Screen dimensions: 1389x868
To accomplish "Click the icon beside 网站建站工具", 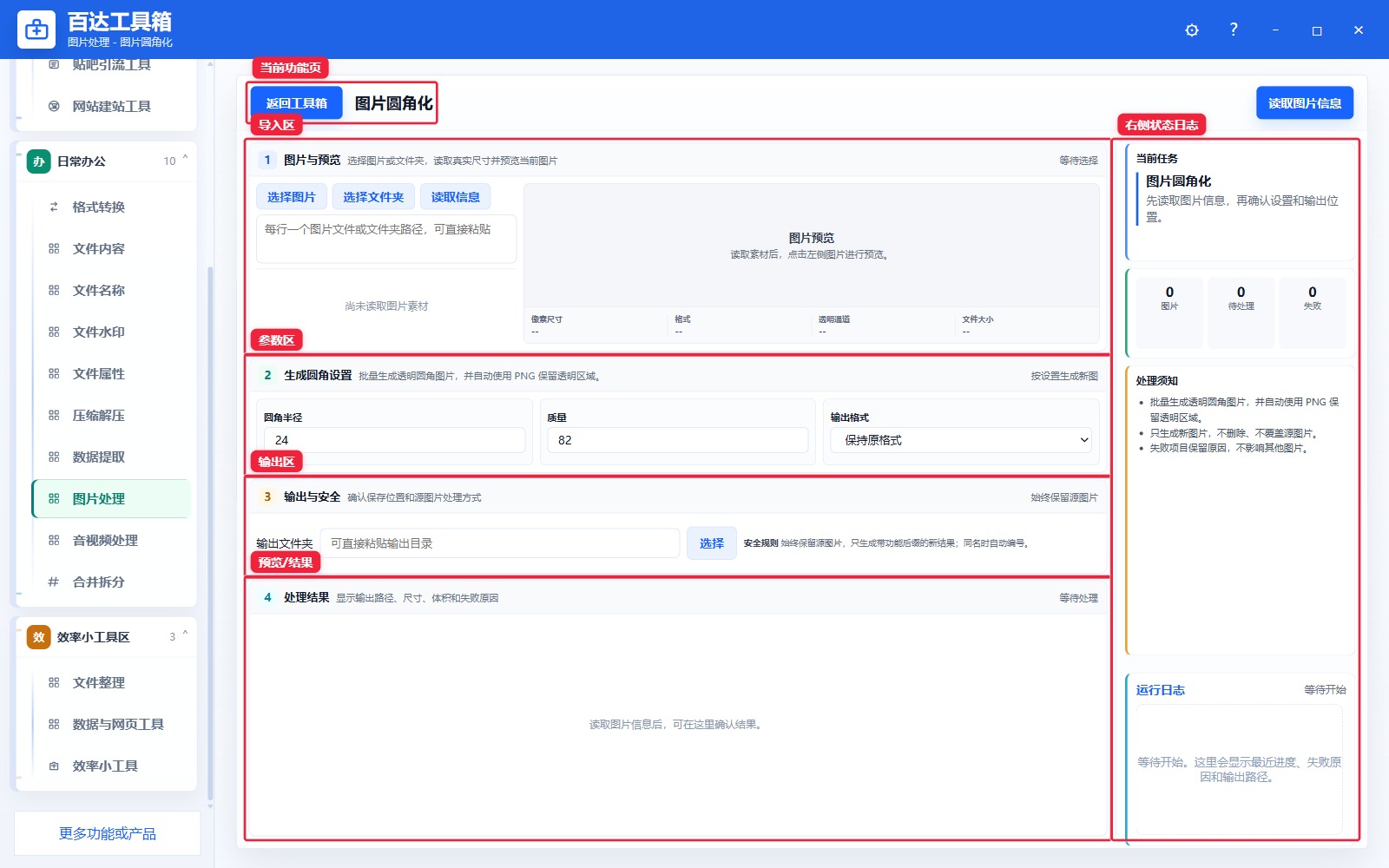I will click(x=54, y=106).
